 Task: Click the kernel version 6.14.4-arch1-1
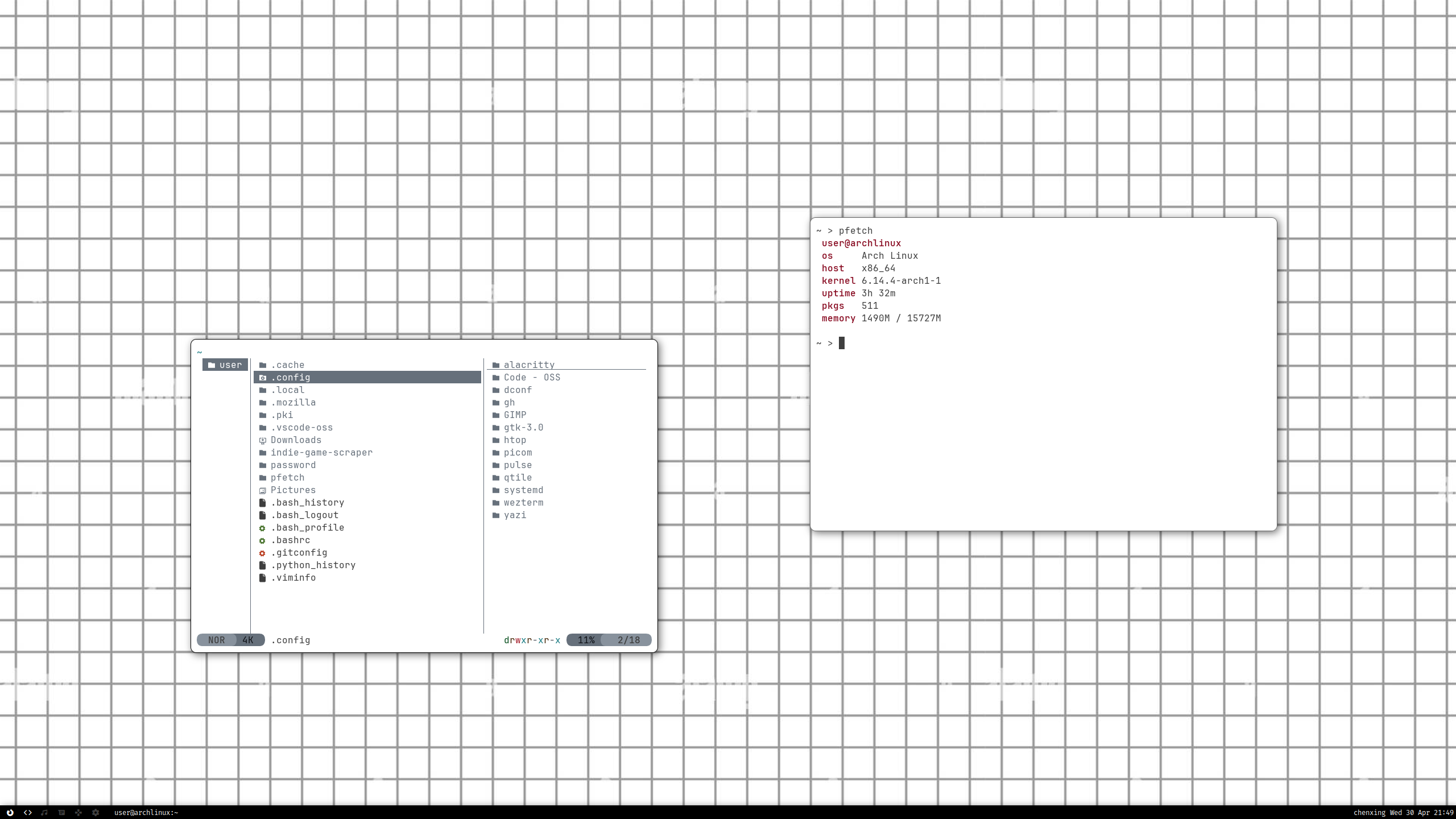pyautogui.click(x=901, y=281)
